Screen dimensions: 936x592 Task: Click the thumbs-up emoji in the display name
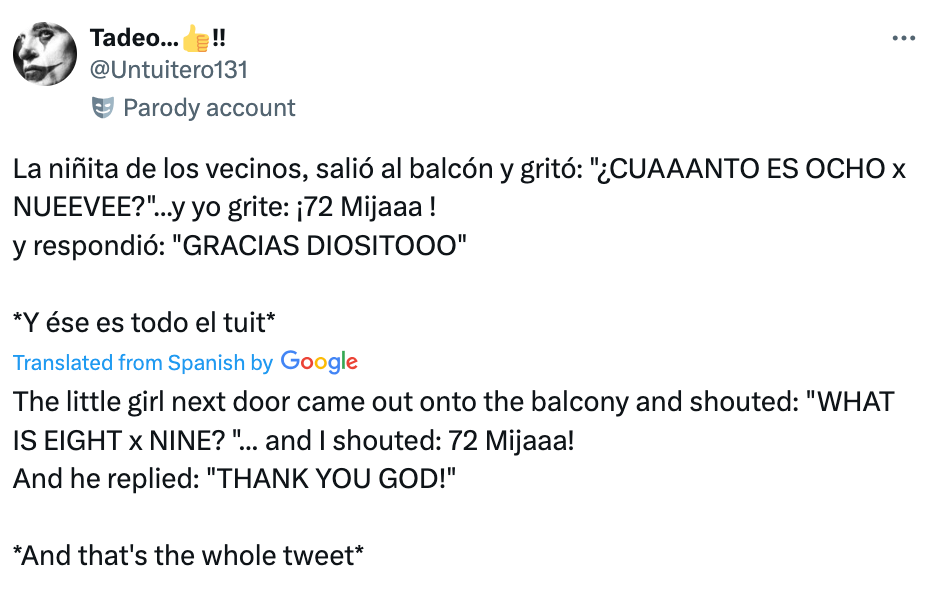click(x=196, y=39)
